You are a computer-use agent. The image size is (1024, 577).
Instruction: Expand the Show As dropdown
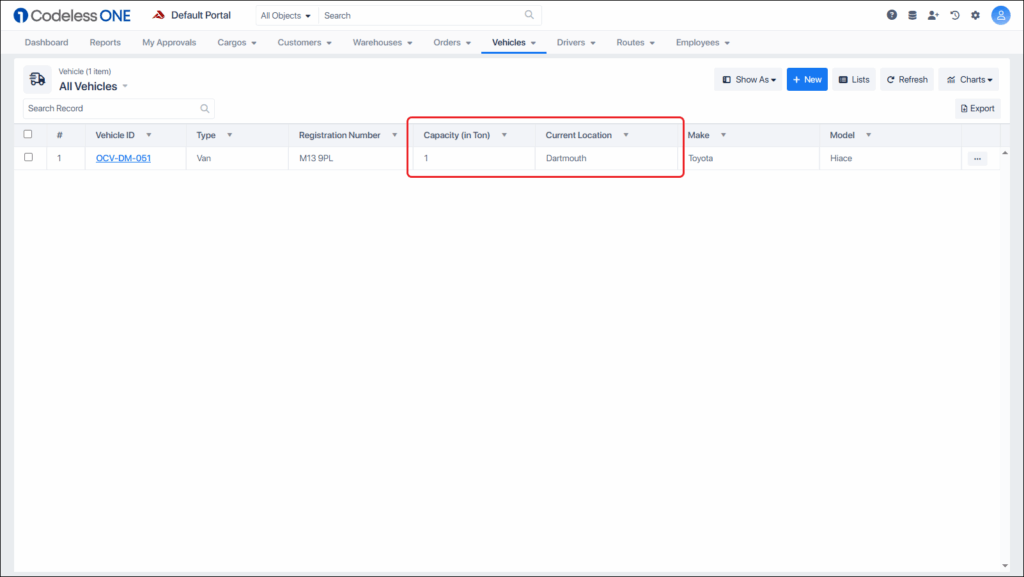pyautogui.click(x=748, y=78)
